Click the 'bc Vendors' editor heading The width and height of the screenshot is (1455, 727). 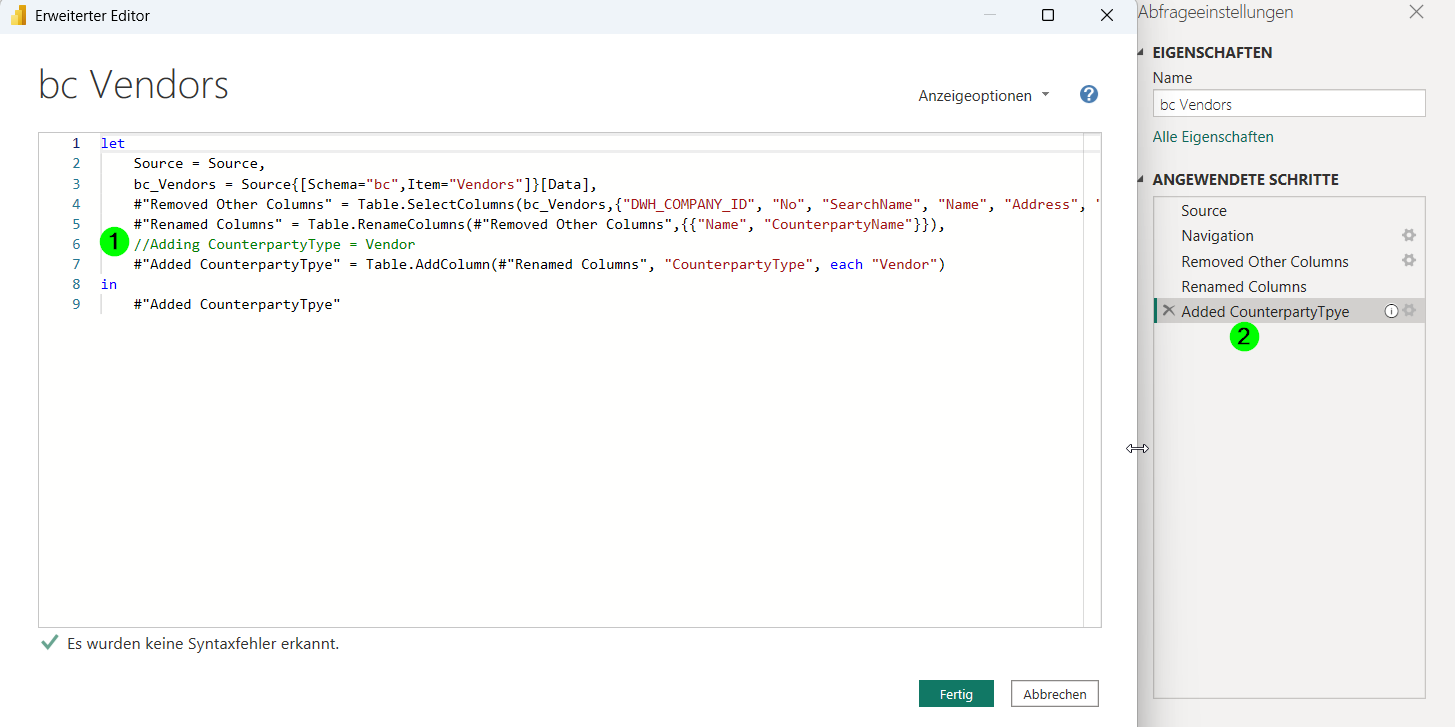[133, 85]
